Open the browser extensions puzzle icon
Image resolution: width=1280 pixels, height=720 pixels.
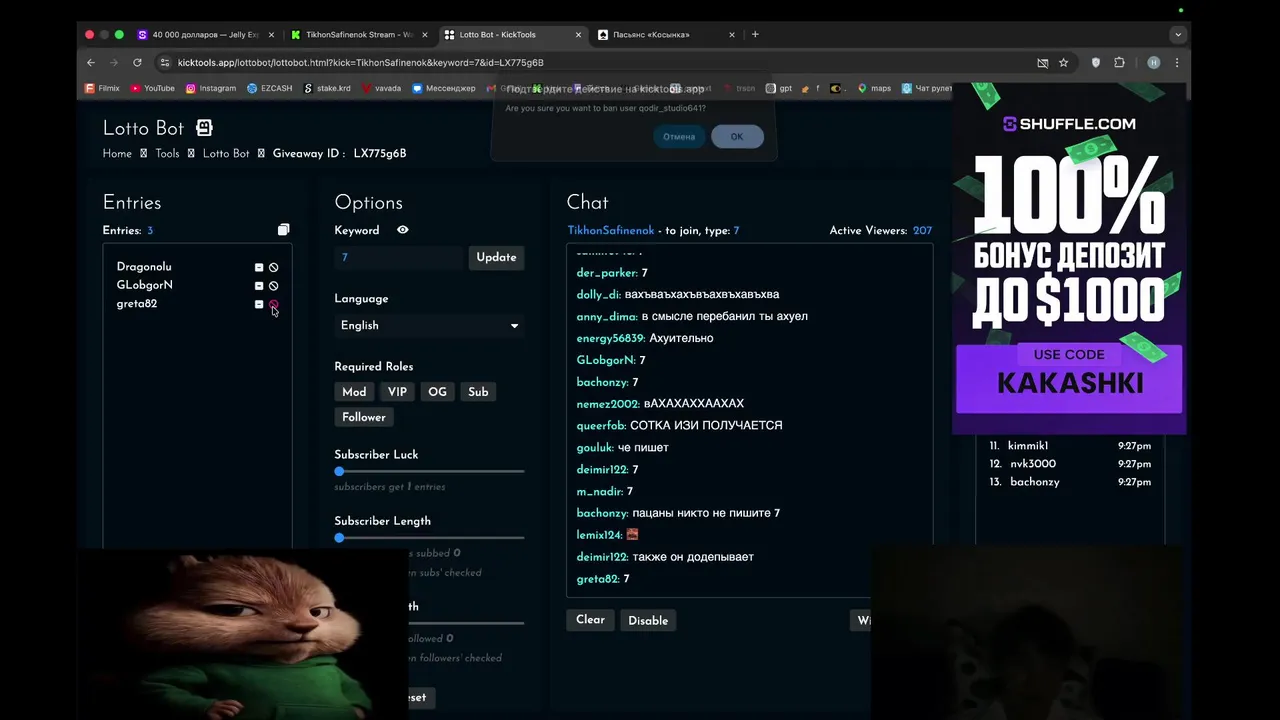coord(1119,62)
